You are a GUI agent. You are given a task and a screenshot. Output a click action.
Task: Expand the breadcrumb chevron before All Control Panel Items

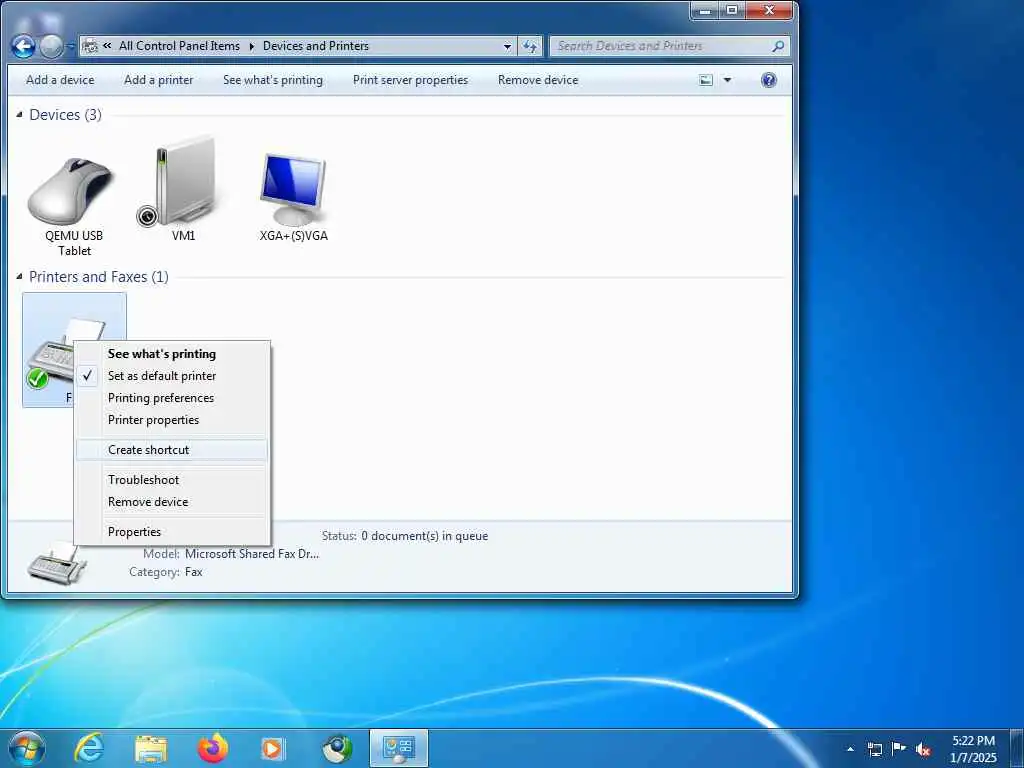(x=107, y=46)
